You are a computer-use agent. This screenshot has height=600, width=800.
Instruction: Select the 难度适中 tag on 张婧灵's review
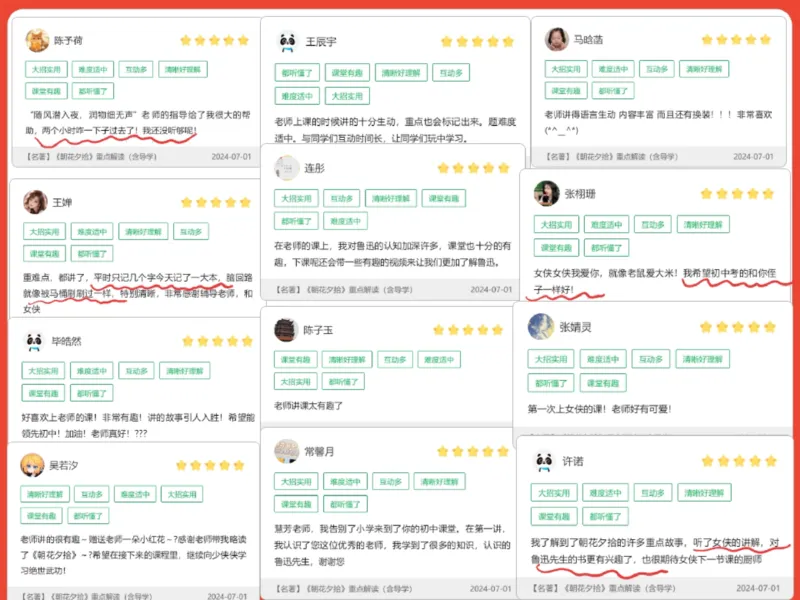click(603, 359)
